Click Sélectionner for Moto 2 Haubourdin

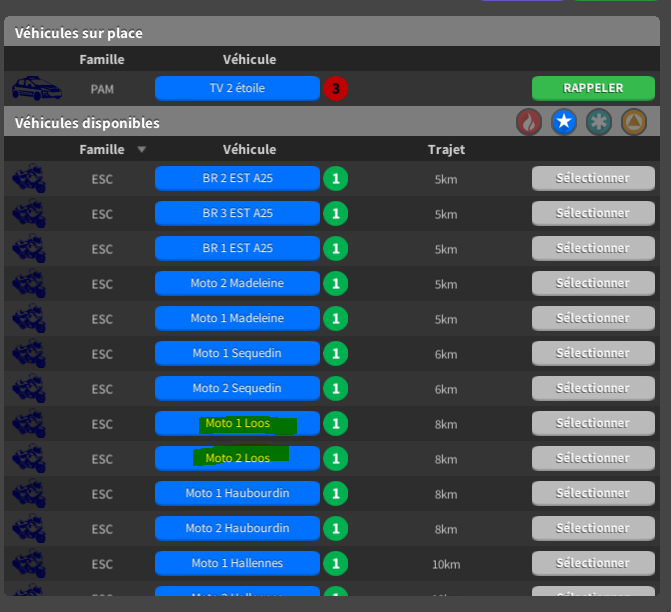(593, 528)
